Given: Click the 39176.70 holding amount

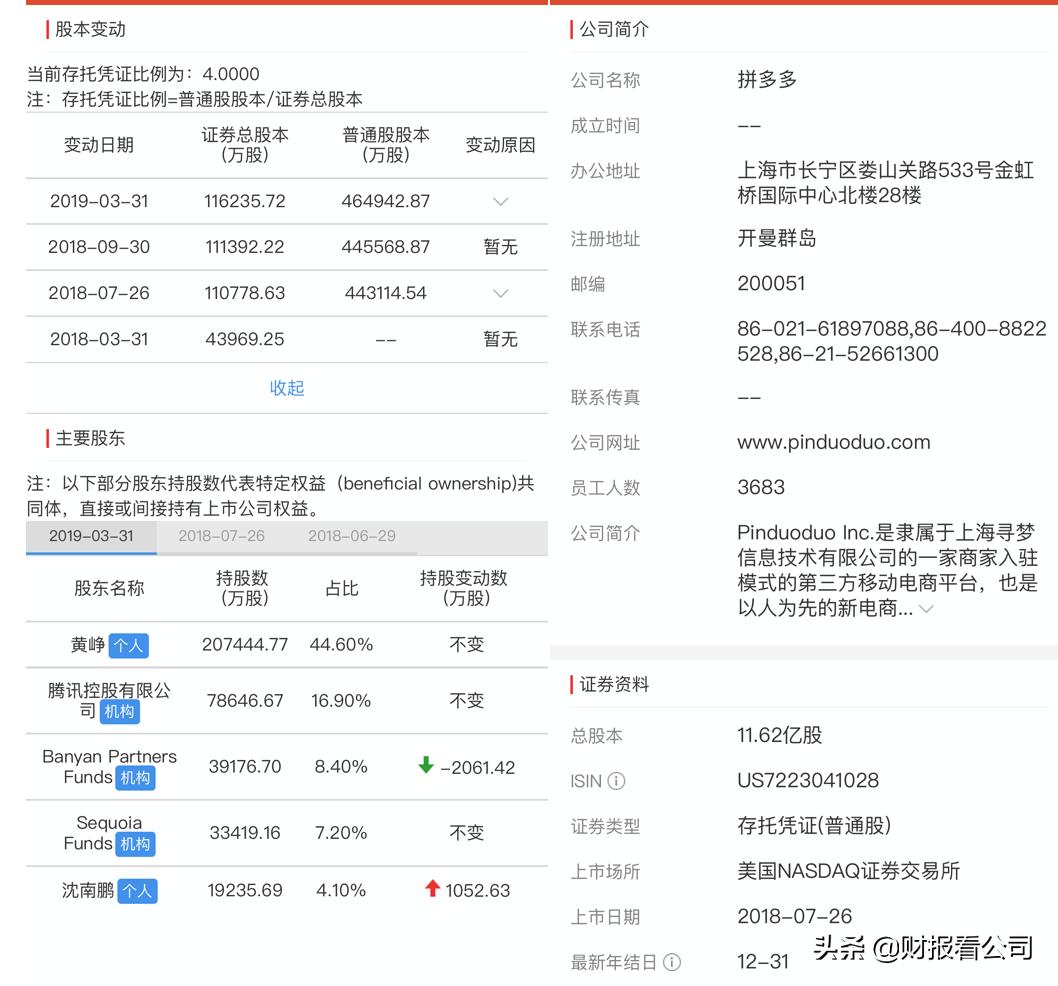Looking at the screenshot, I should tap(245, 767).
